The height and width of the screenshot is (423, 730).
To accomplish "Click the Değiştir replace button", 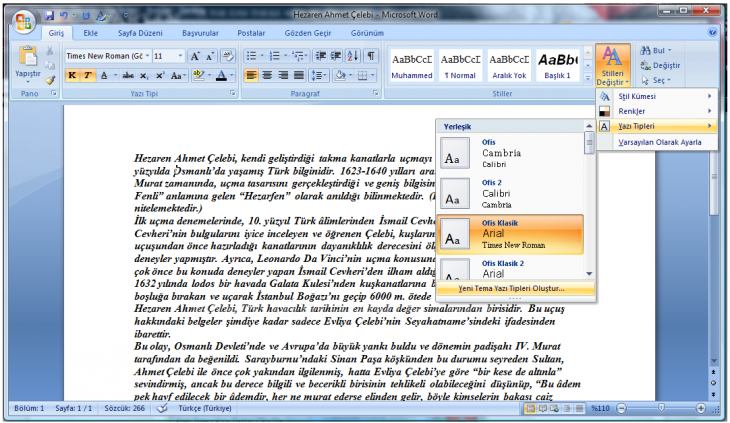I will point(660,66).
